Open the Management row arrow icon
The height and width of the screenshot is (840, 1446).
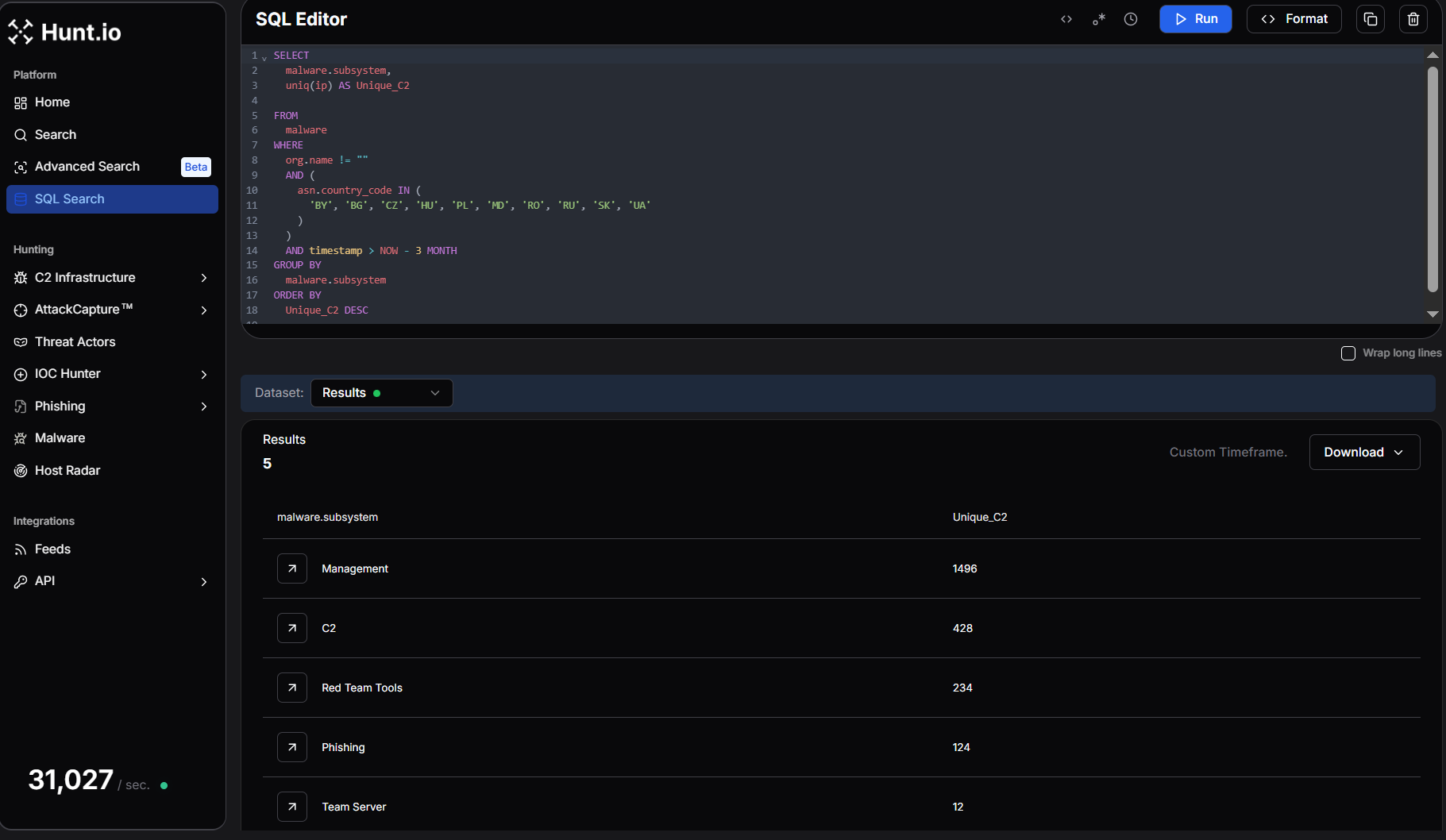pos(292,568)
